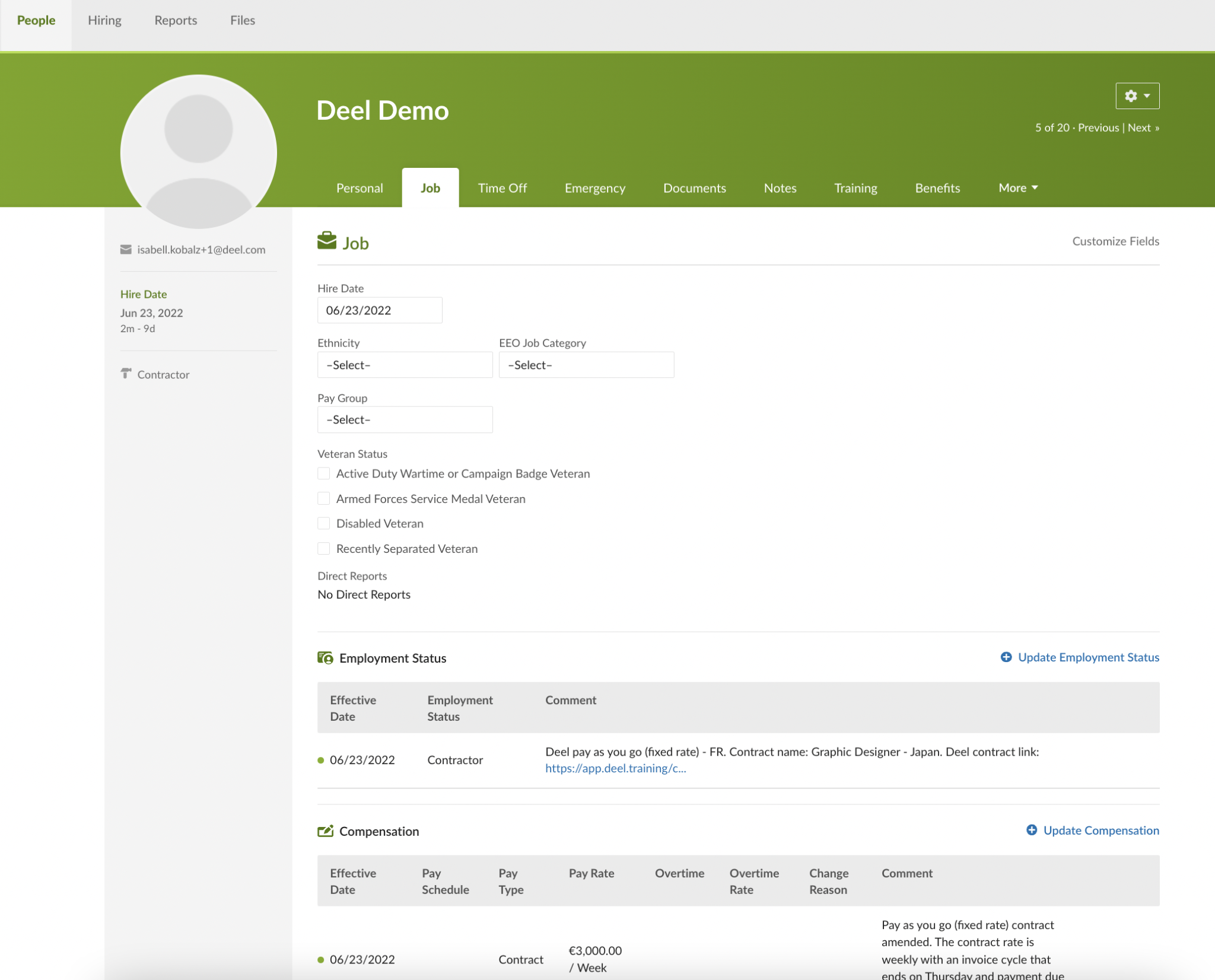Click the Compensation section icon
Screen dimensions: 1215x980
click(x=325, y=831)
